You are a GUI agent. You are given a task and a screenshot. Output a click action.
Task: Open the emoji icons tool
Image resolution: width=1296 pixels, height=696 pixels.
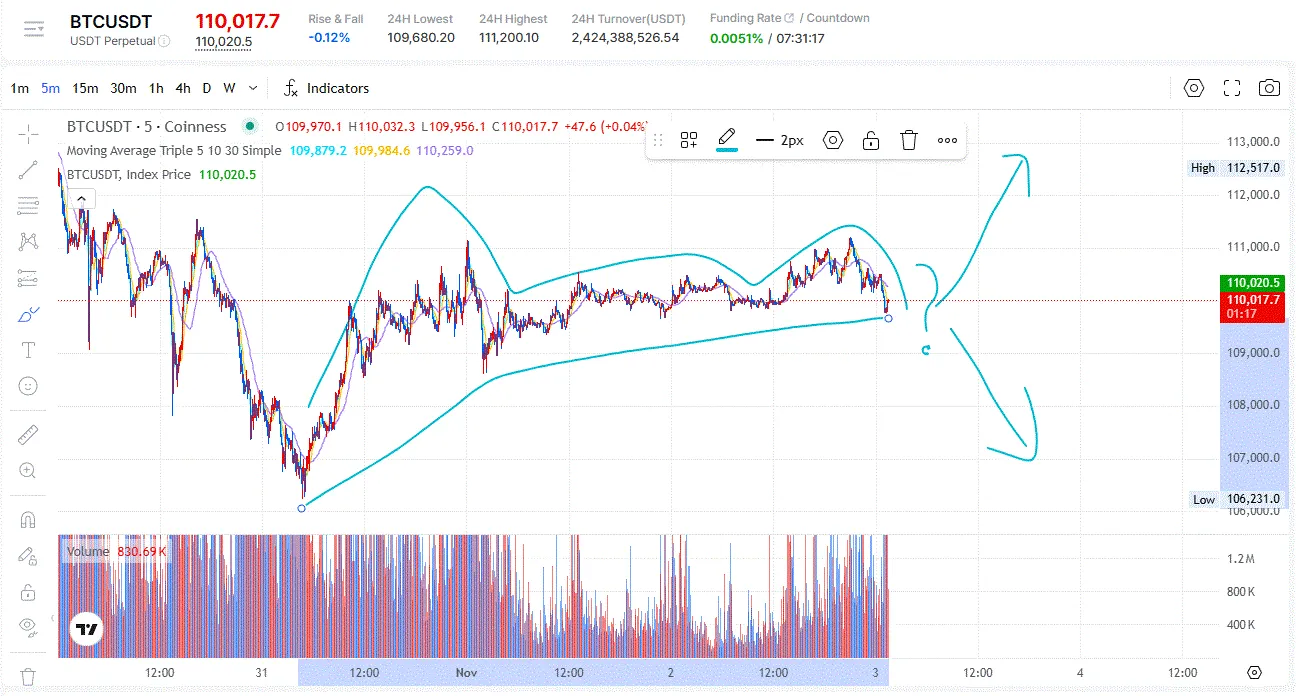[28, 386]
